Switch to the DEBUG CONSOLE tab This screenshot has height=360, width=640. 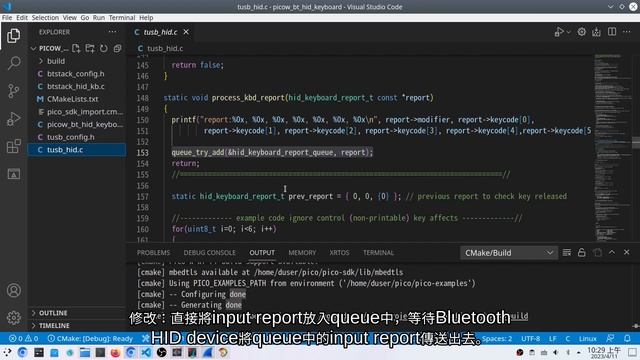tap(209, 253)
